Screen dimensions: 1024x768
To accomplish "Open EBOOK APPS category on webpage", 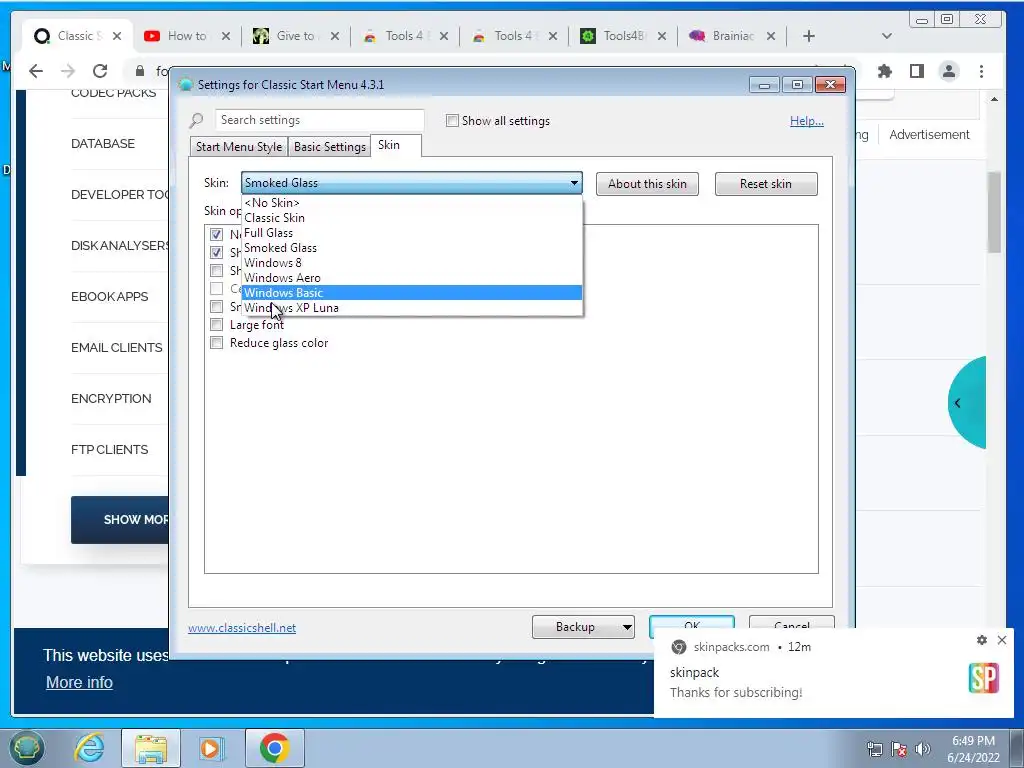I will point(109,296).
